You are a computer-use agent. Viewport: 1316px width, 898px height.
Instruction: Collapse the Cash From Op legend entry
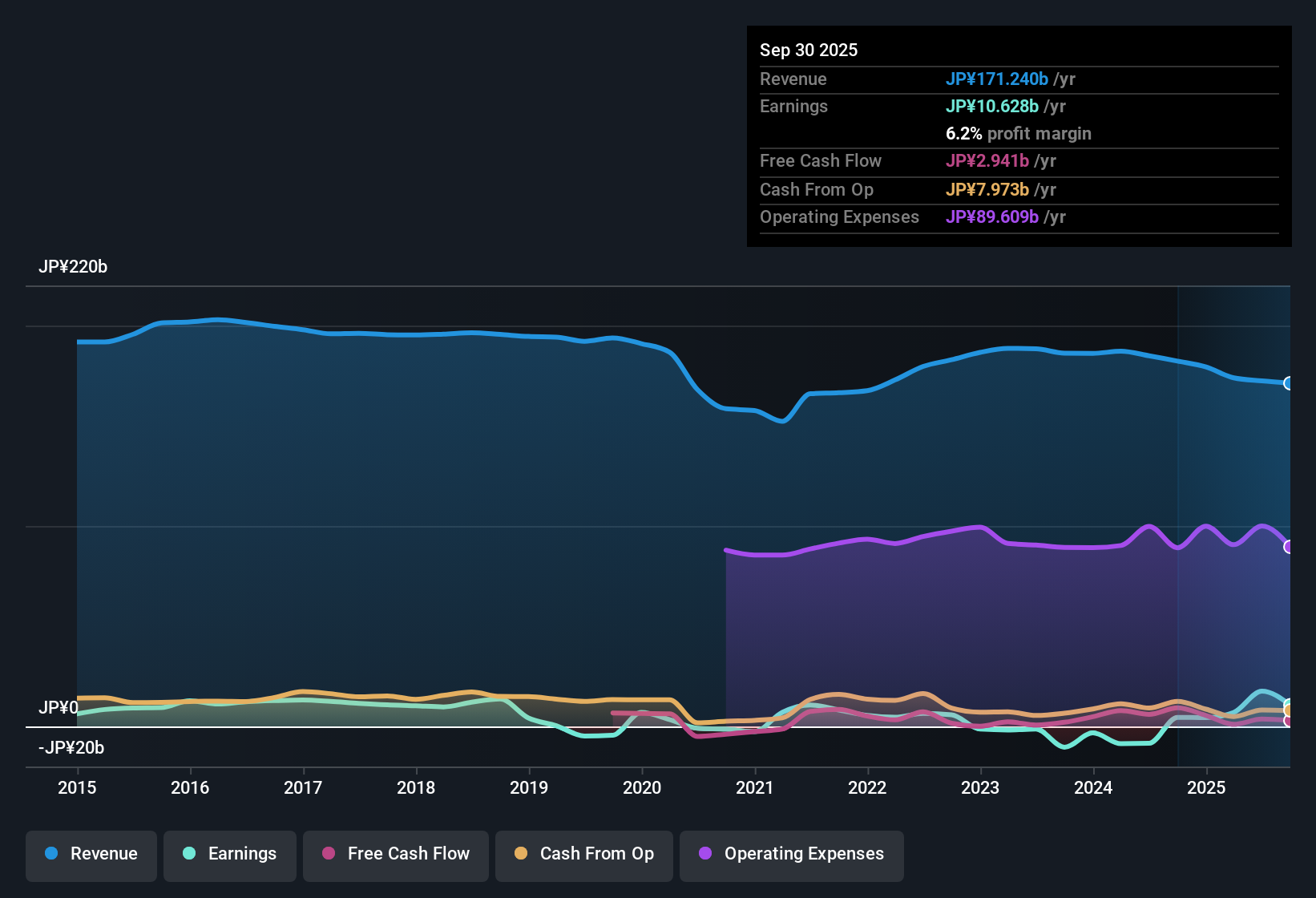[x=583, y=854]
